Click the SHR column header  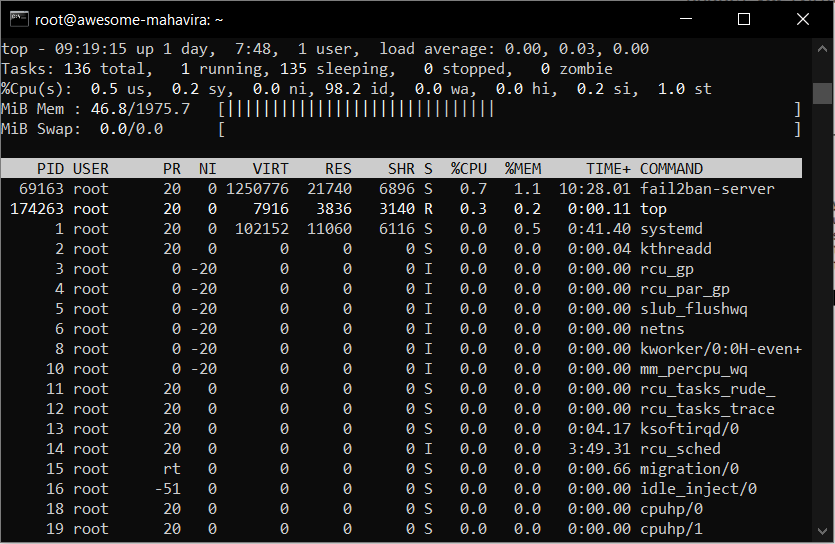pyautogui.click(x=401, y=169)
